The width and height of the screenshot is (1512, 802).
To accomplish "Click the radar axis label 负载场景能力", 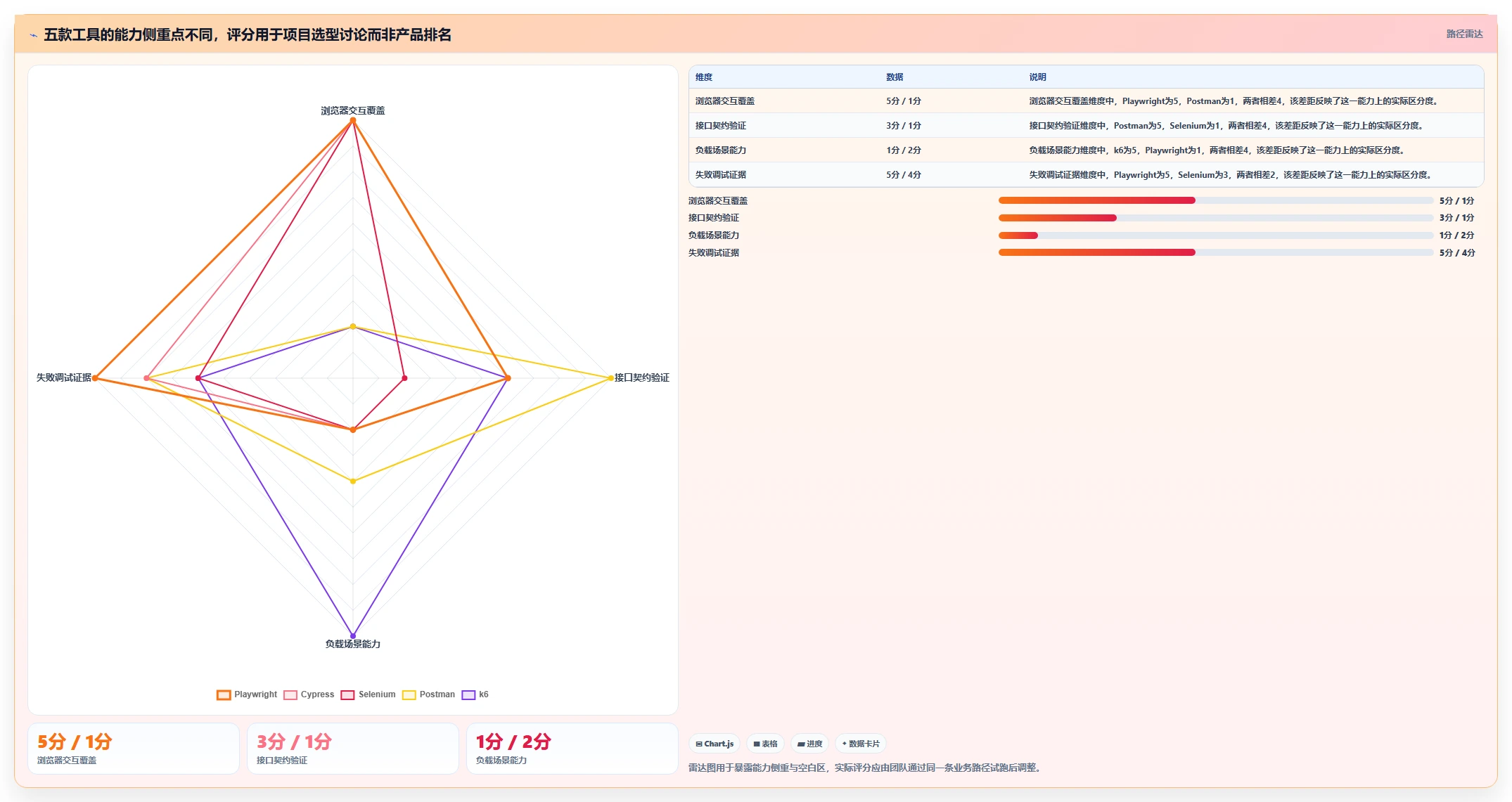I will click(x=353, y=644).
